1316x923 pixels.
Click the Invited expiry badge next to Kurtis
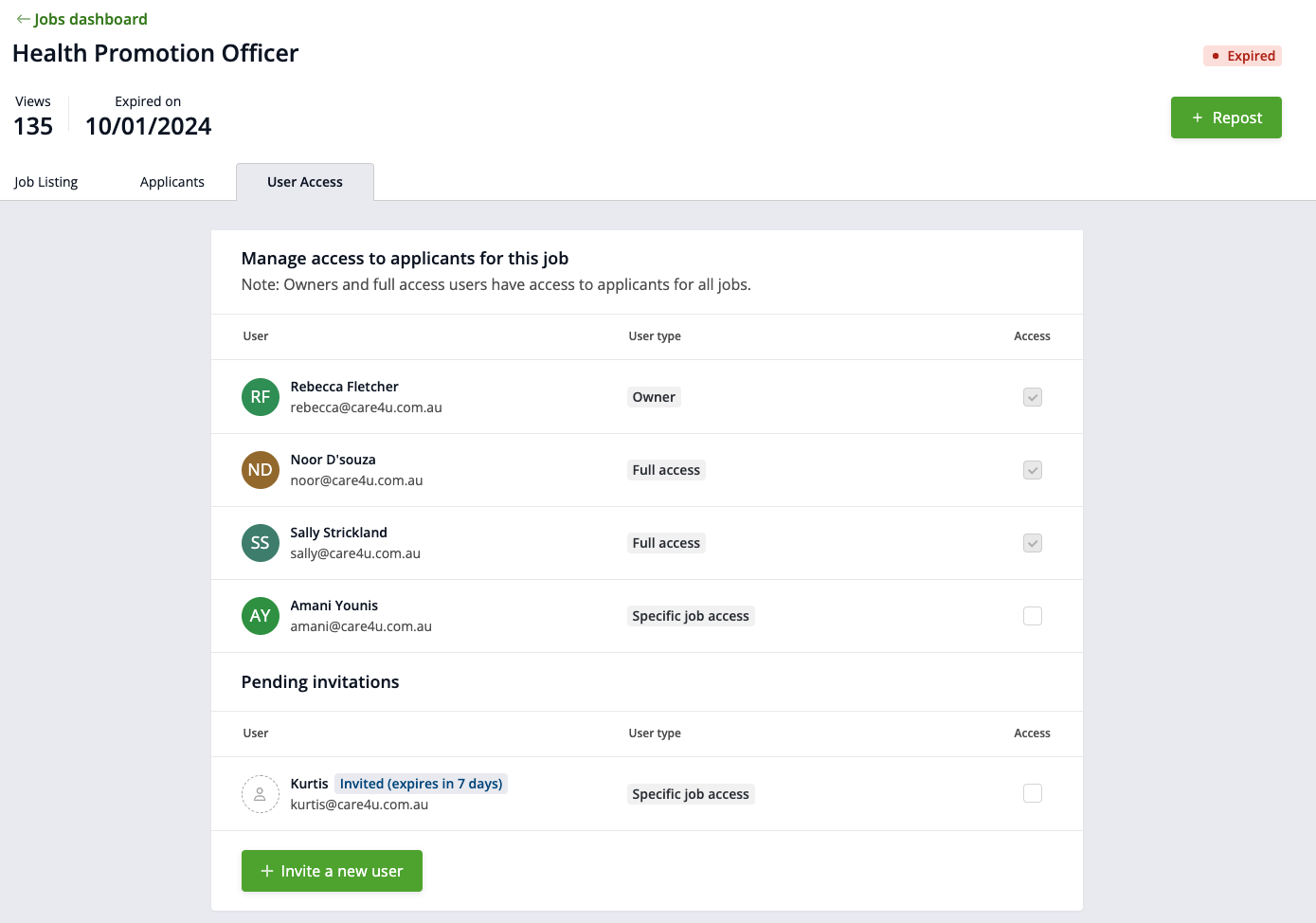[x=421, y=784]
